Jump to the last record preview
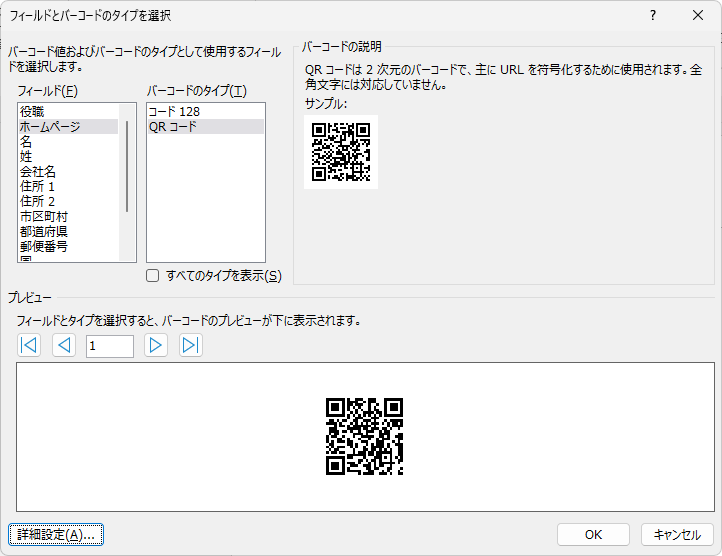 [x=190, y=346]
